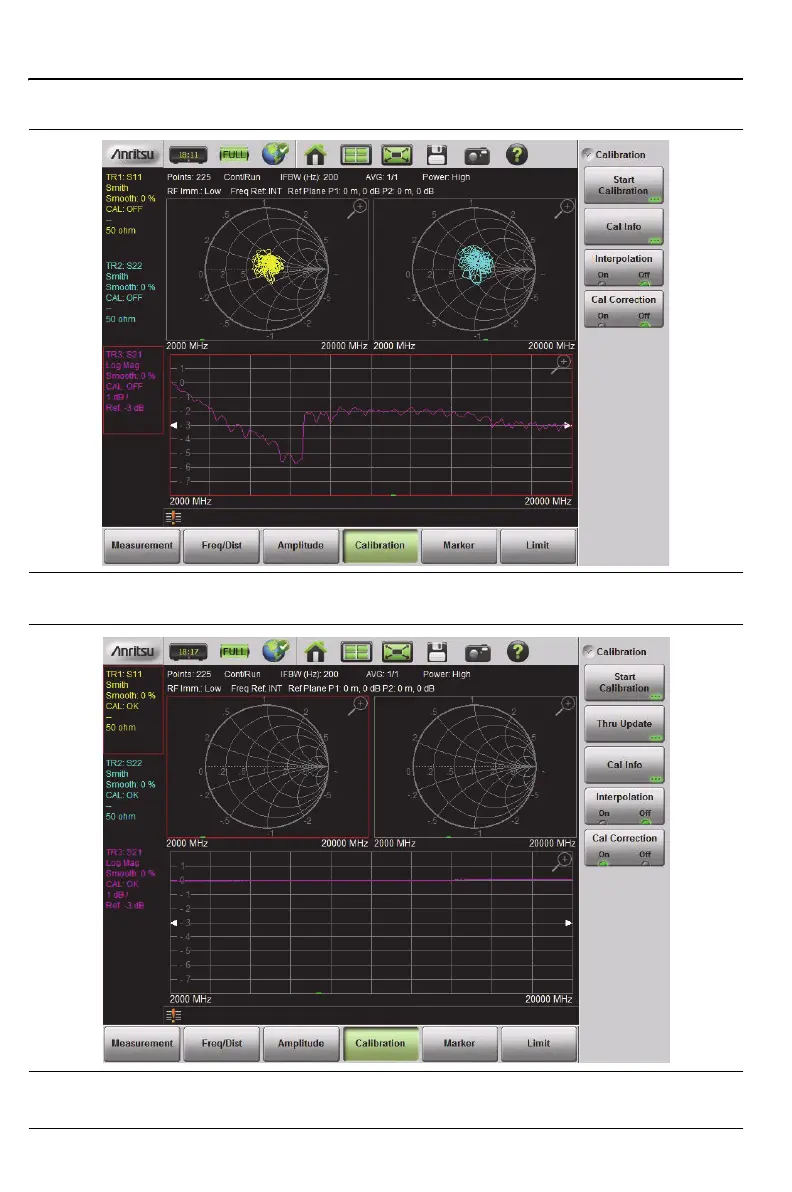
Task: Click Anritsu logo in the 18:11 screen
Action: point(134,154)
